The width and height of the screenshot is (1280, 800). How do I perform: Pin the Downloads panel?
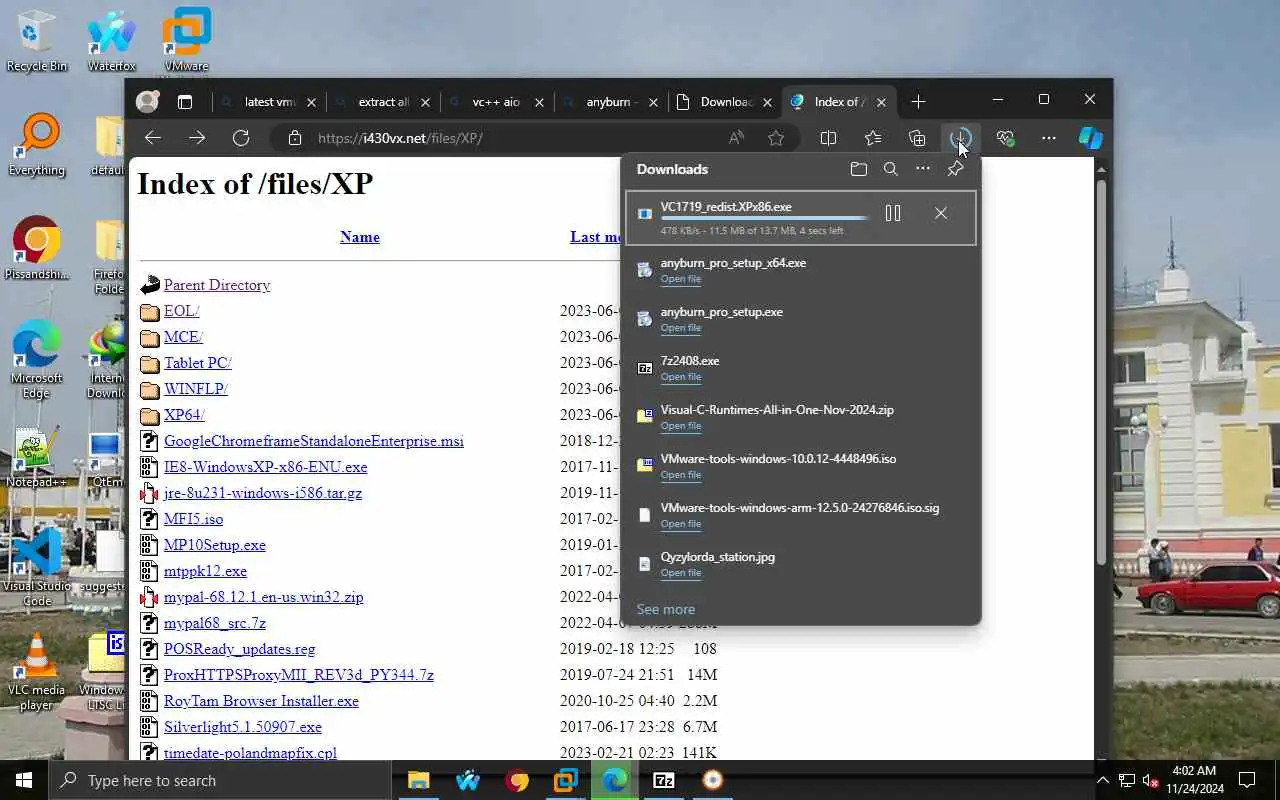955,169
